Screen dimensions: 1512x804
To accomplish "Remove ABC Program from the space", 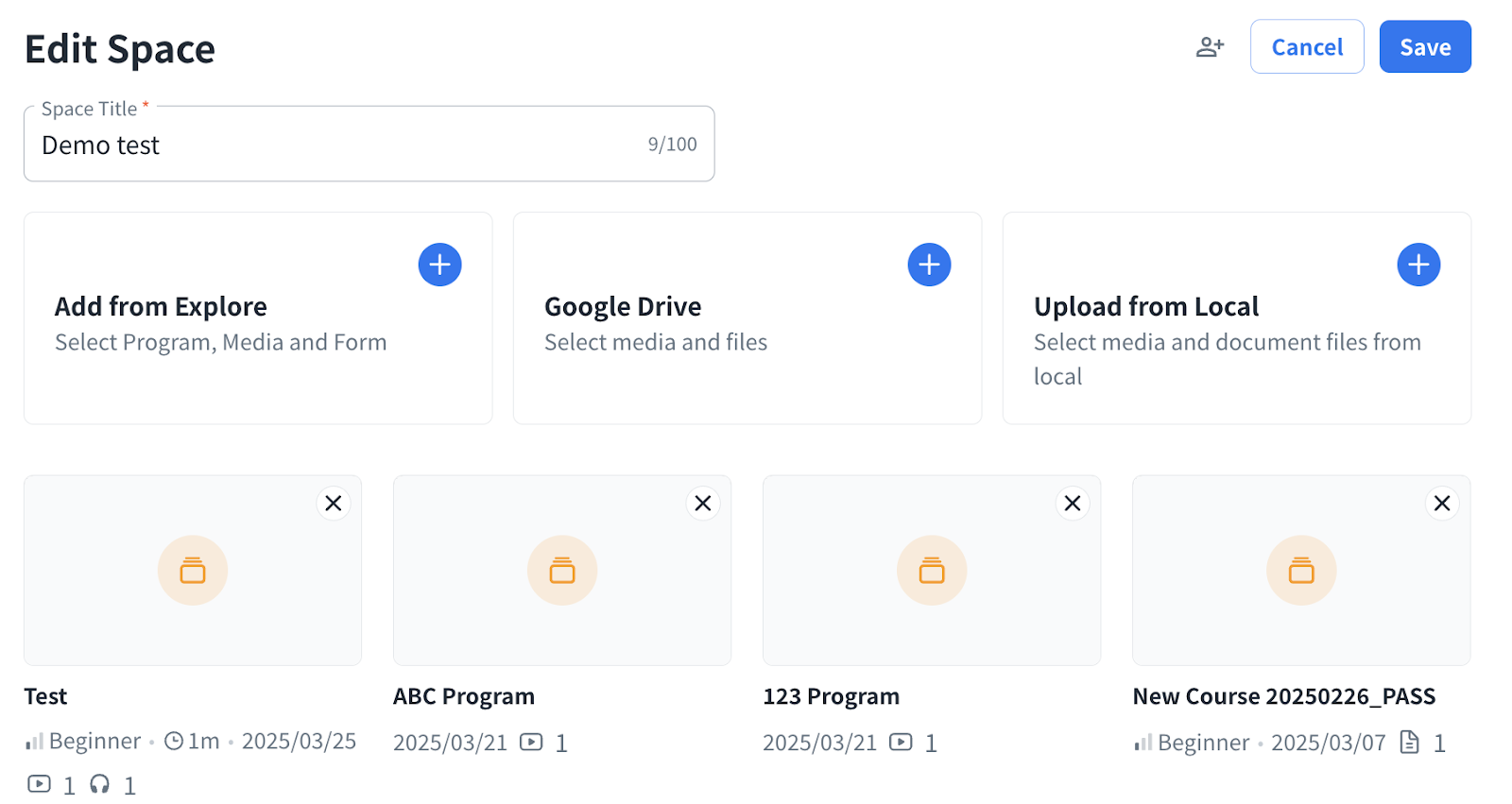I will [703, 504].
